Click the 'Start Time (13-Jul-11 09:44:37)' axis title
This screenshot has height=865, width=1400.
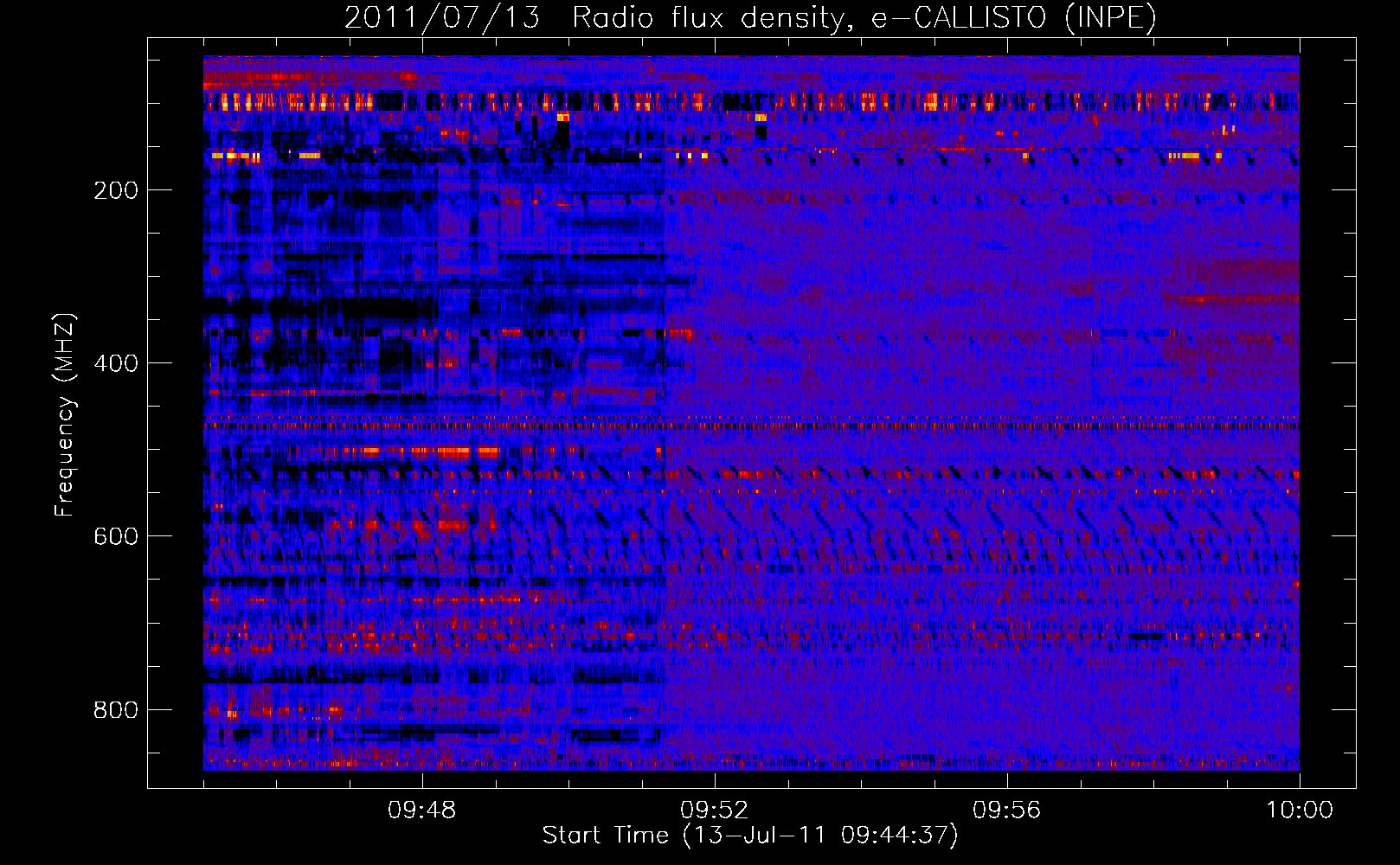750,836
